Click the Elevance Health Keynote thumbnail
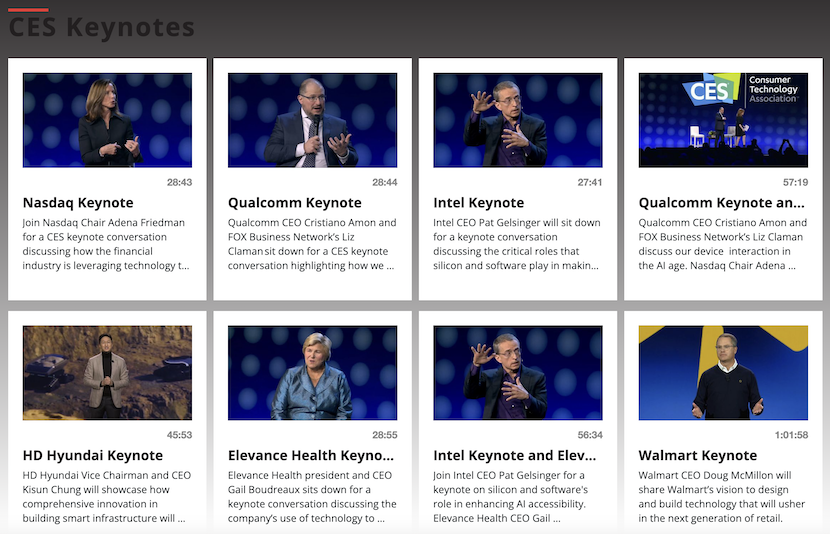The width and height of the screenshot is (830, 534). [312, 372]
